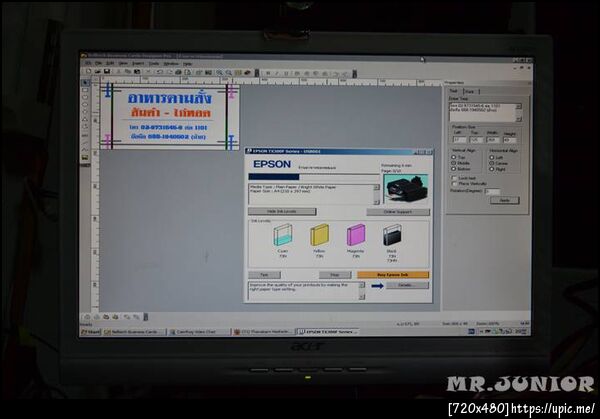Click the Zoom Out magnifier icon
The height and width of the screenshot is (419, 600).
pyautogui.click(x=228, y=72)
